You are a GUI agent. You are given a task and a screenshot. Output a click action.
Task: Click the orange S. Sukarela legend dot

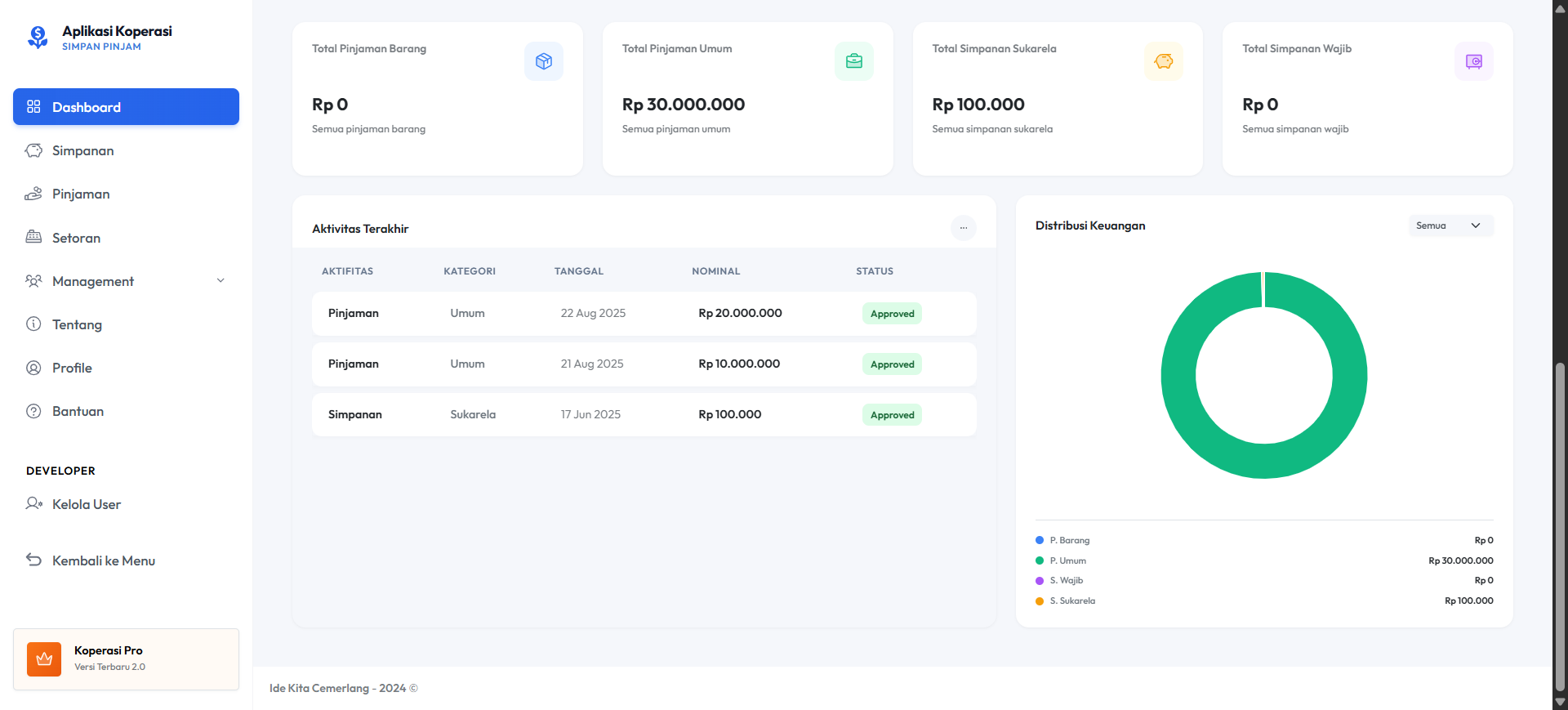click(x=1040, y=601)
